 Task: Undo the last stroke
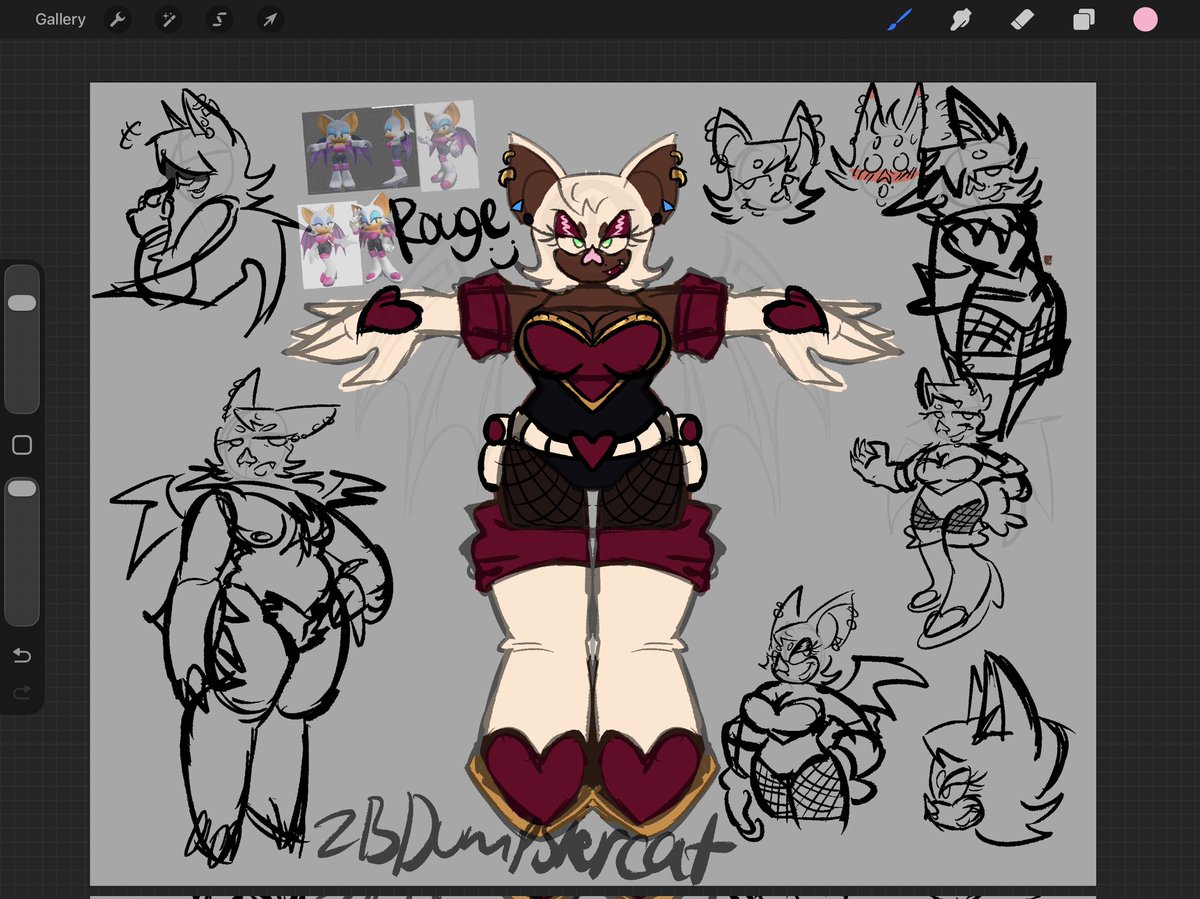[x=22, y=656]
